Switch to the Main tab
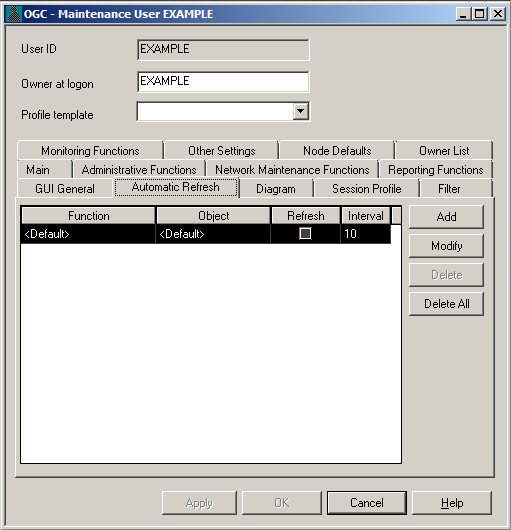The width and height of the screenshot is (511, 530). 44,170
